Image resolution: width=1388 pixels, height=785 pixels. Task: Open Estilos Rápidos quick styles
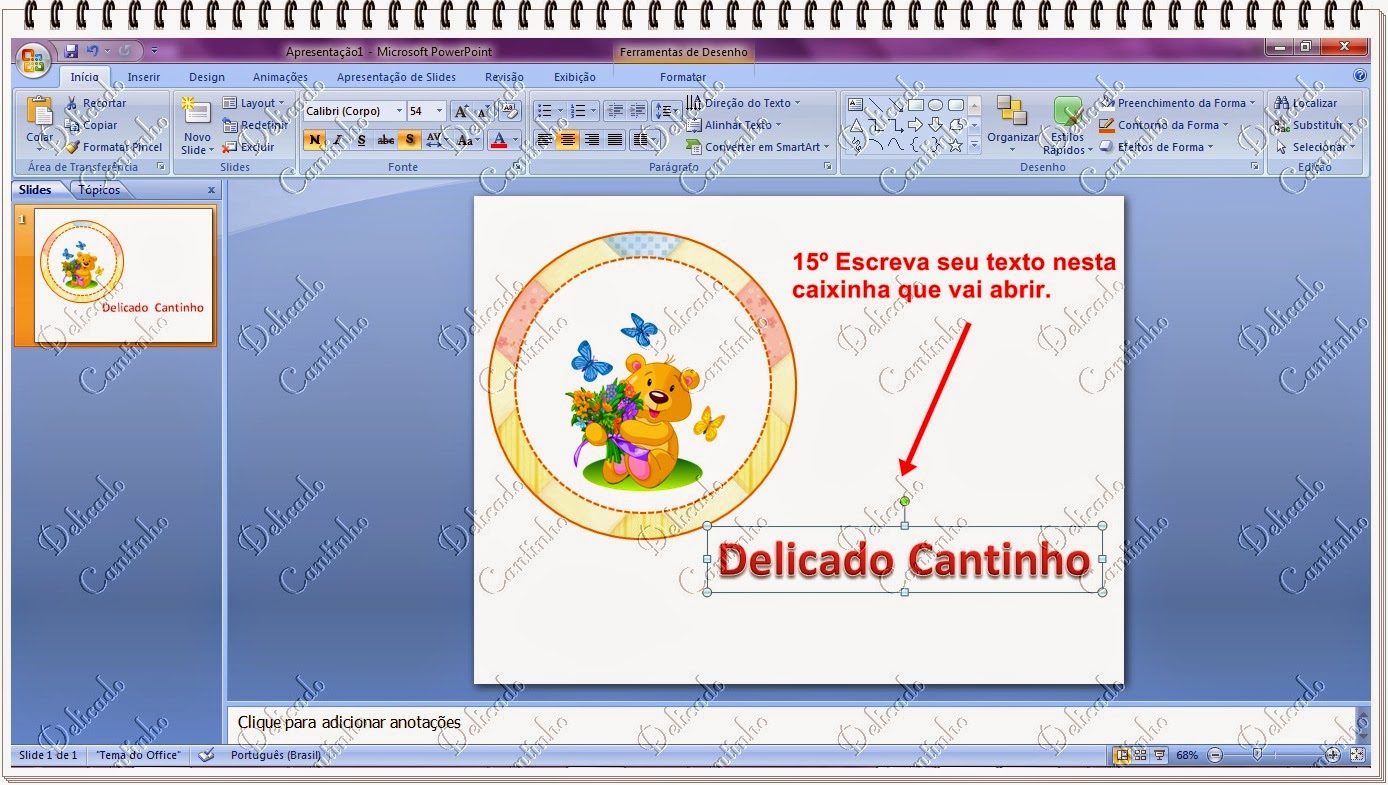pos(1067,126)
